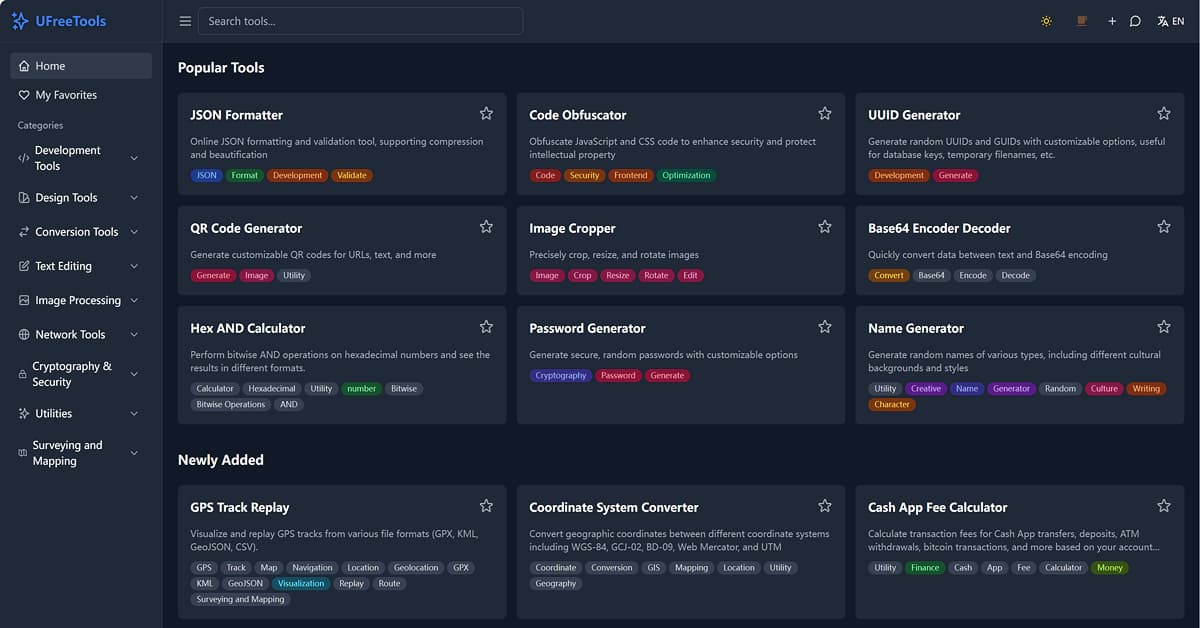
Task: Favorite UUID Generator with star
Action: 1164,114
